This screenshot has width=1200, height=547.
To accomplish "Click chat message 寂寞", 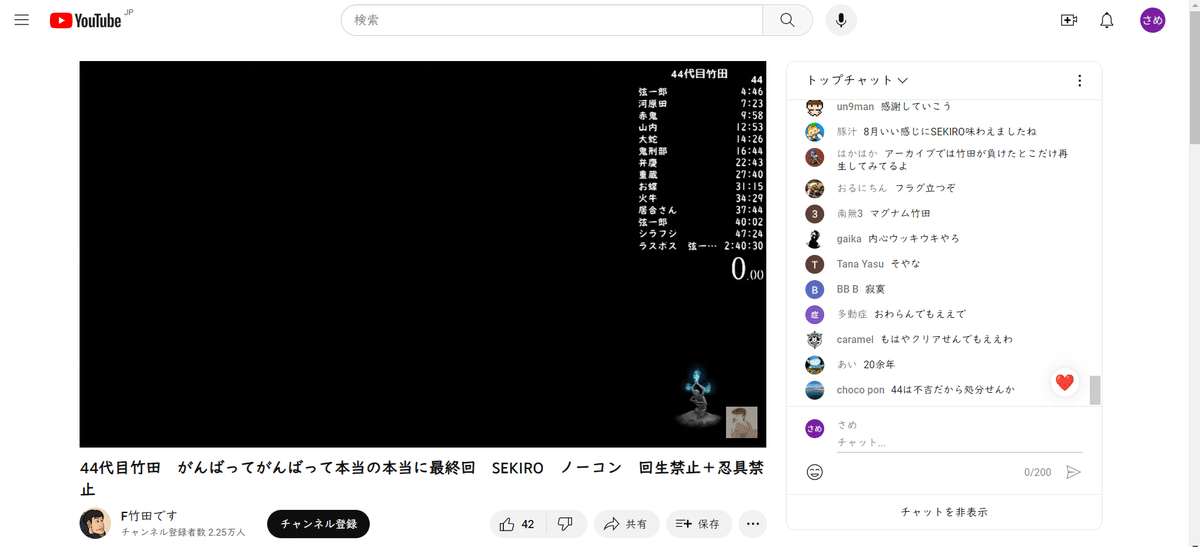I will tap(876, 289).
